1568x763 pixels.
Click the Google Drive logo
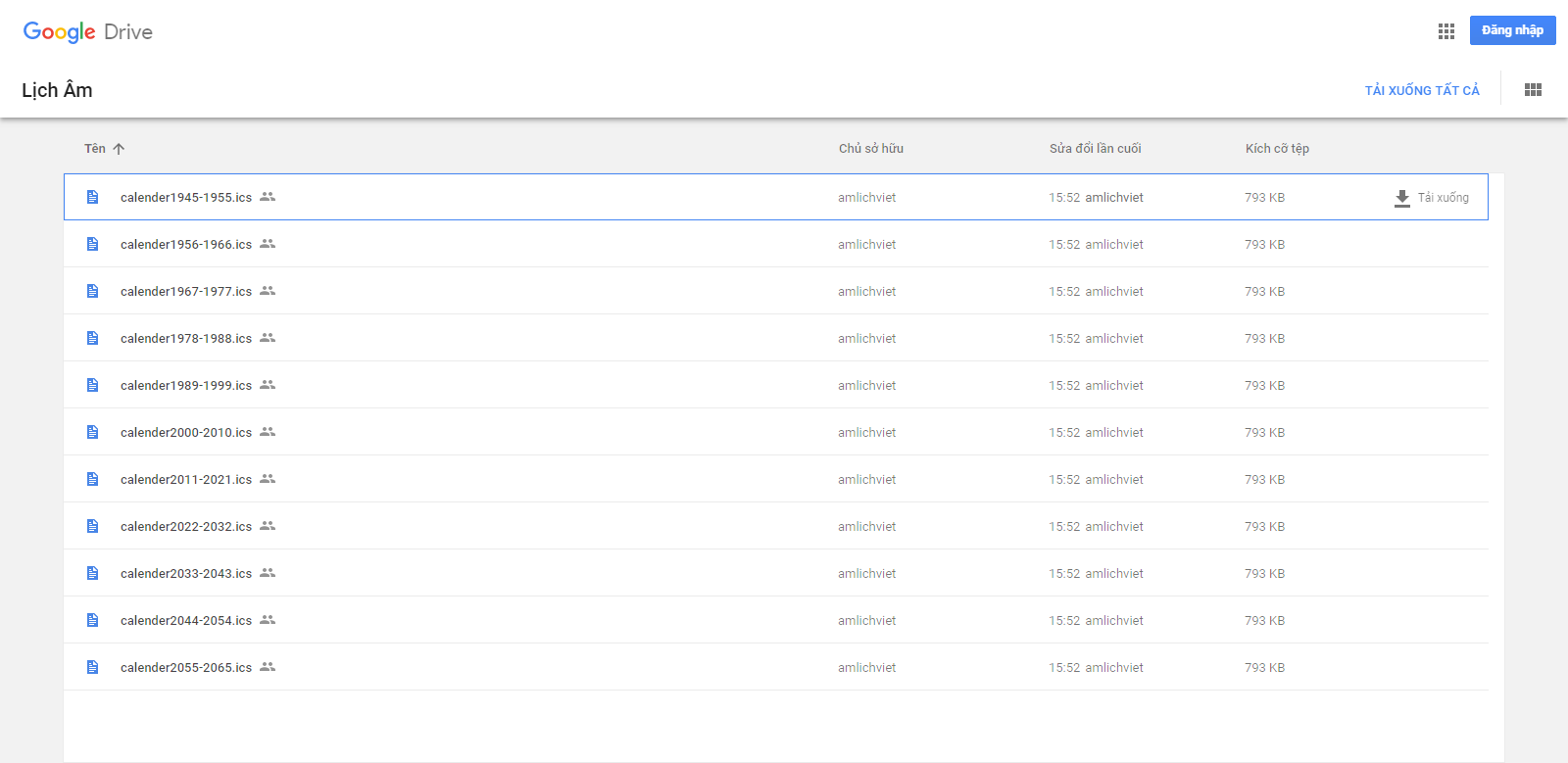click(x=88, y=31)
